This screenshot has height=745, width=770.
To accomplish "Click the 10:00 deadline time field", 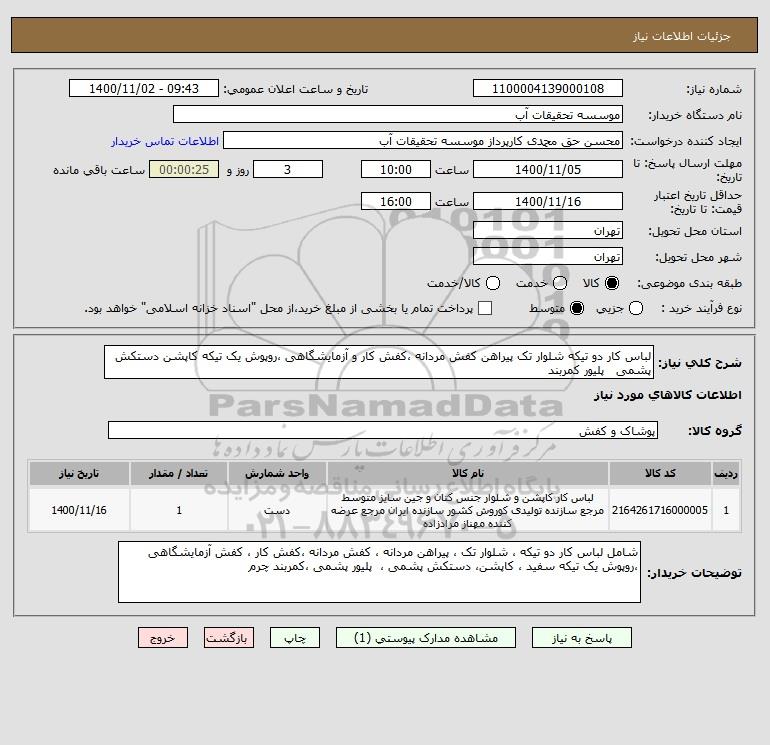I will [x=396, y=169].
